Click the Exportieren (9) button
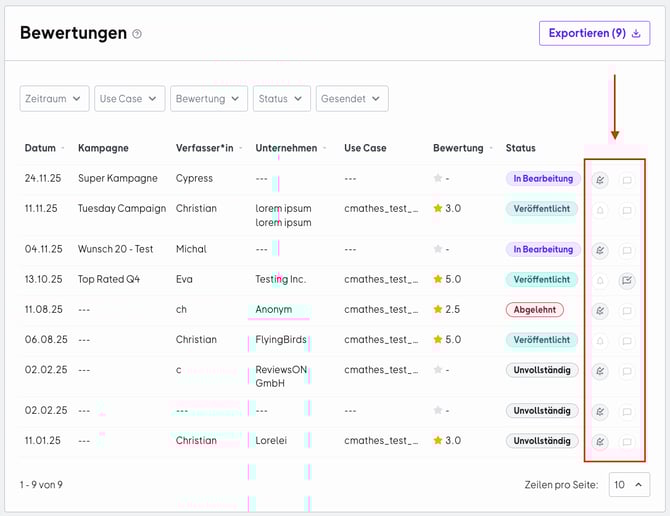Screen dimensions: 670x516 point(594,33)
